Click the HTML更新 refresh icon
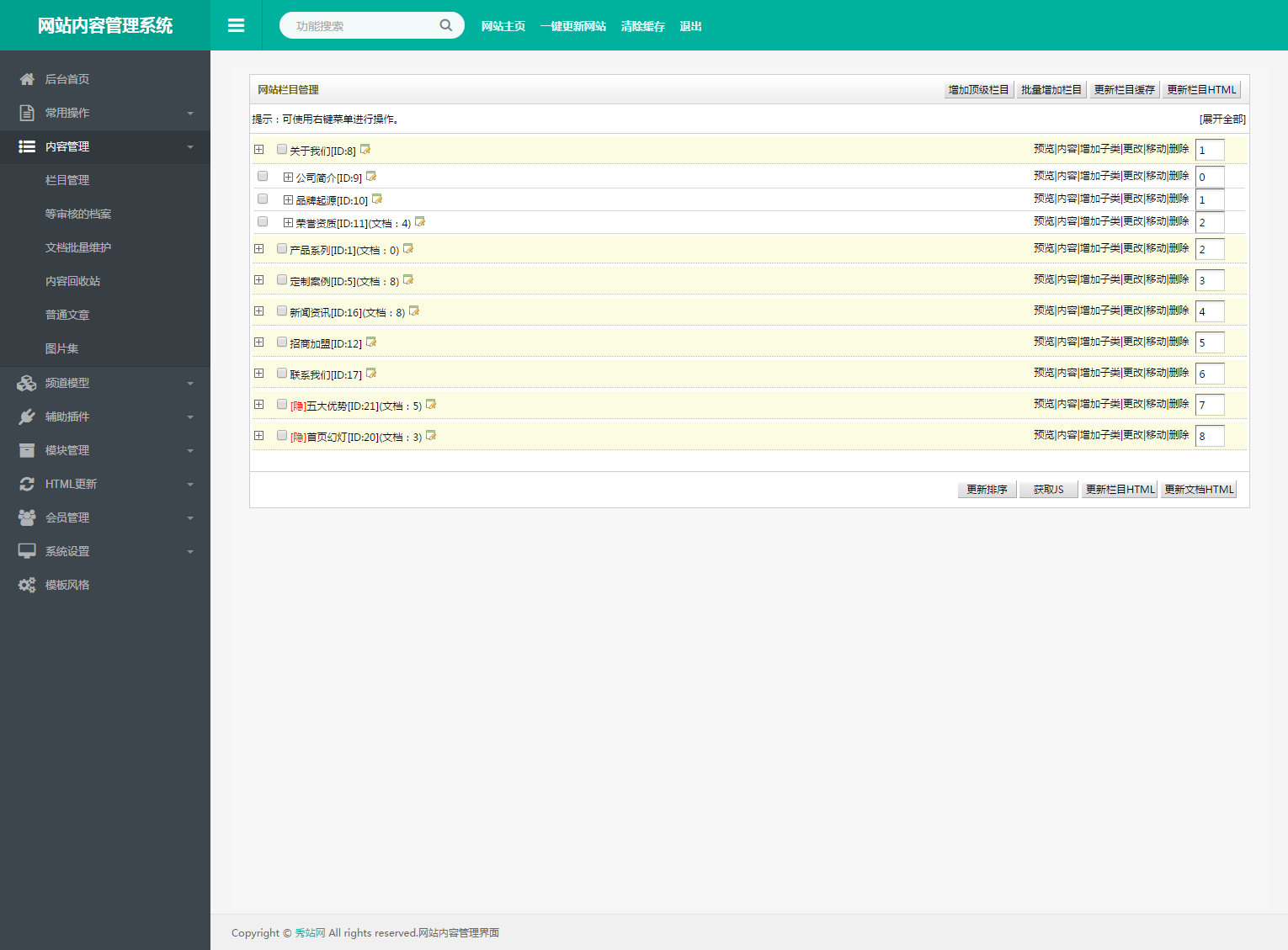1288x950 pixels. pyautogui.click(x=27, y=484)
